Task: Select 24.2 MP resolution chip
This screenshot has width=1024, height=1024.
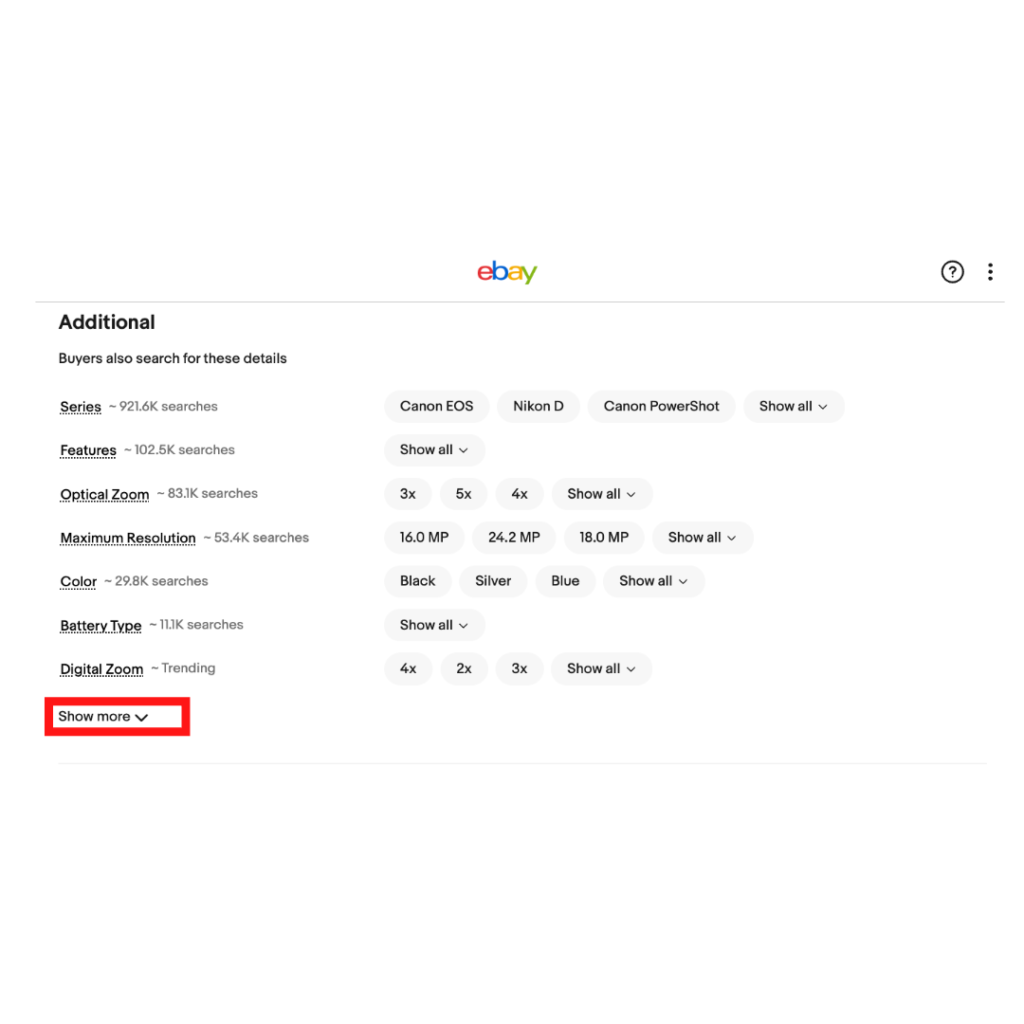Action: pos(514,537)
